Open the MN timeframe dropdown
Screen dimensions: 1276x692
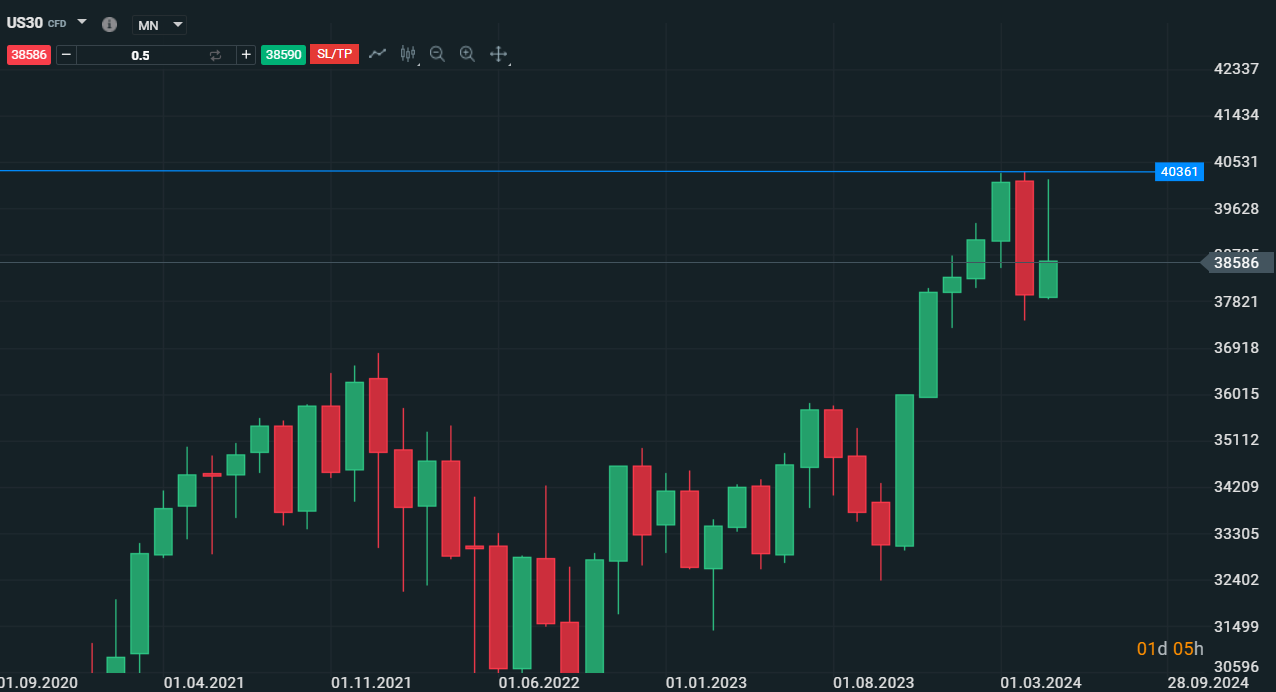[x=160, y=25]
